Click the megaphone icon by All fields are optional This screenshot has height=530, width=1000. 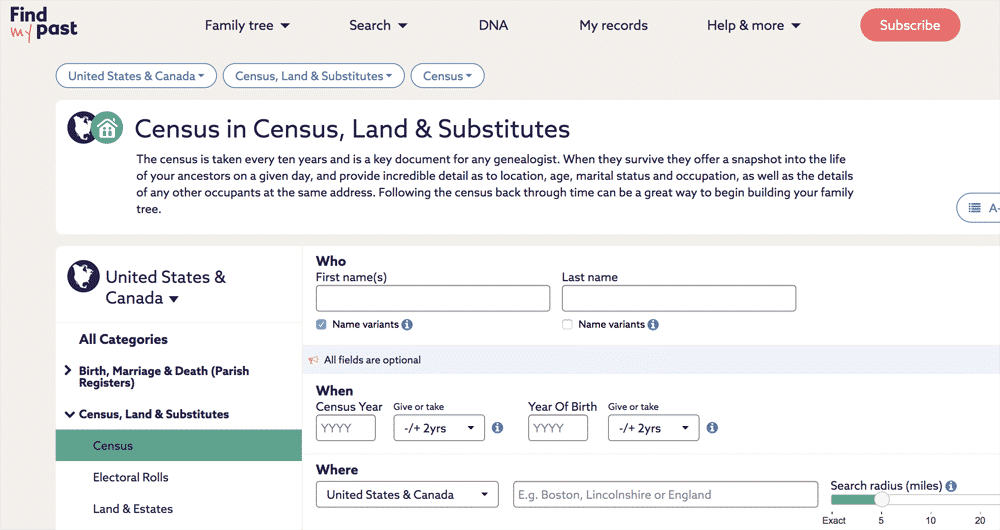click(313, 360)
